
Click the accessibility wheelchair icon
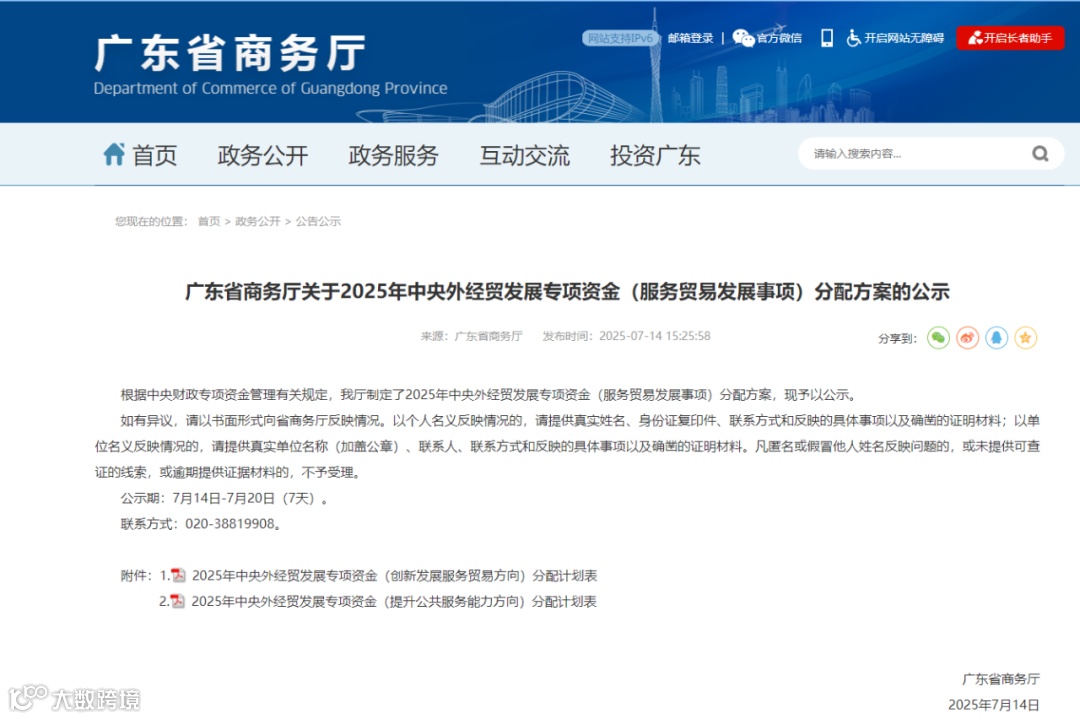[x=853, y=38]
